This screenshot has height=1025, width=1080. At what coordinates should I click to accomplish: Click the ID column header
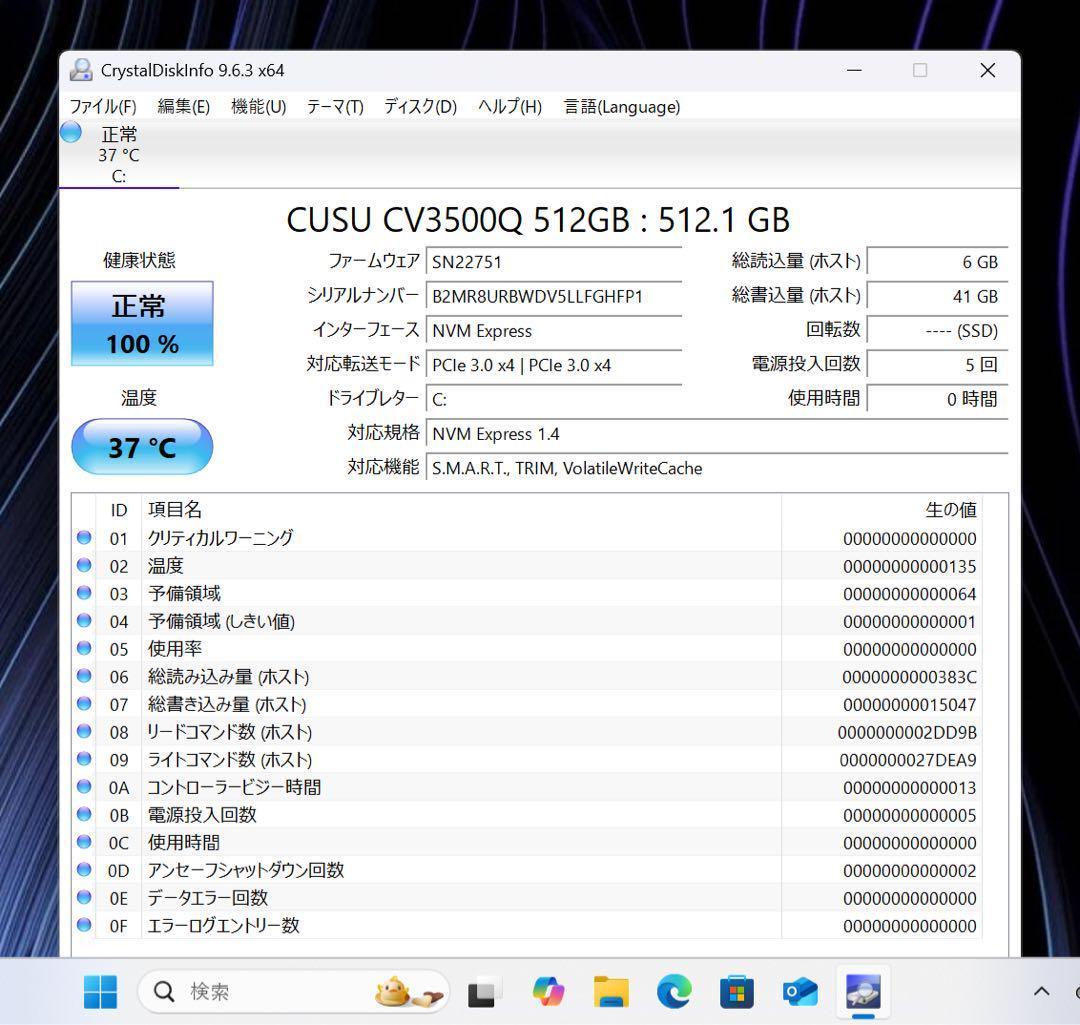click(x=118, y=510)
